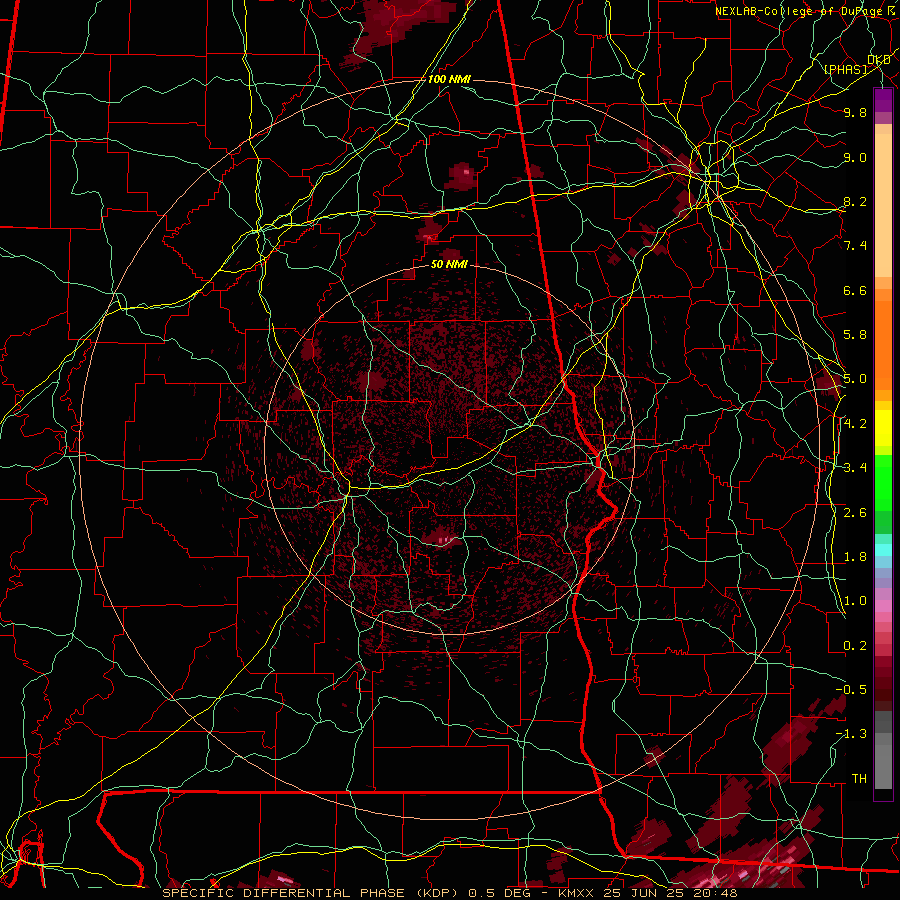The width and height of the screenshot is (900, 900).
Task: Click the DKD product label above the scale
Action: tap(879, 60)
